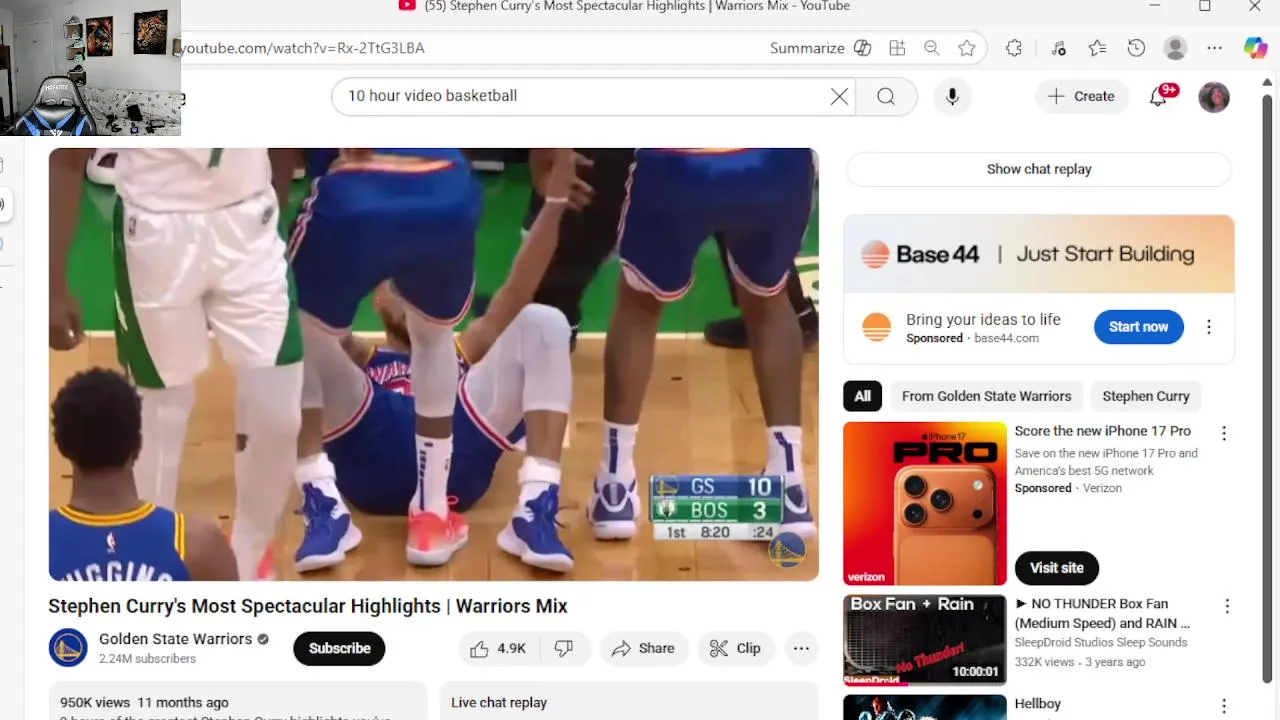Show chat replay

1039,169
